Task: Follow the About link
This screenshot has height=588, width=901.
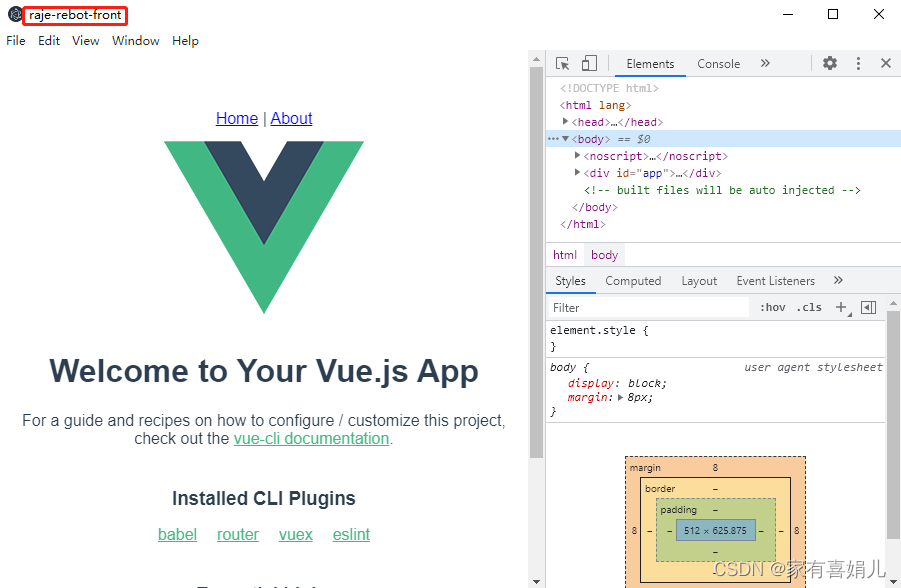Action: 291,118
